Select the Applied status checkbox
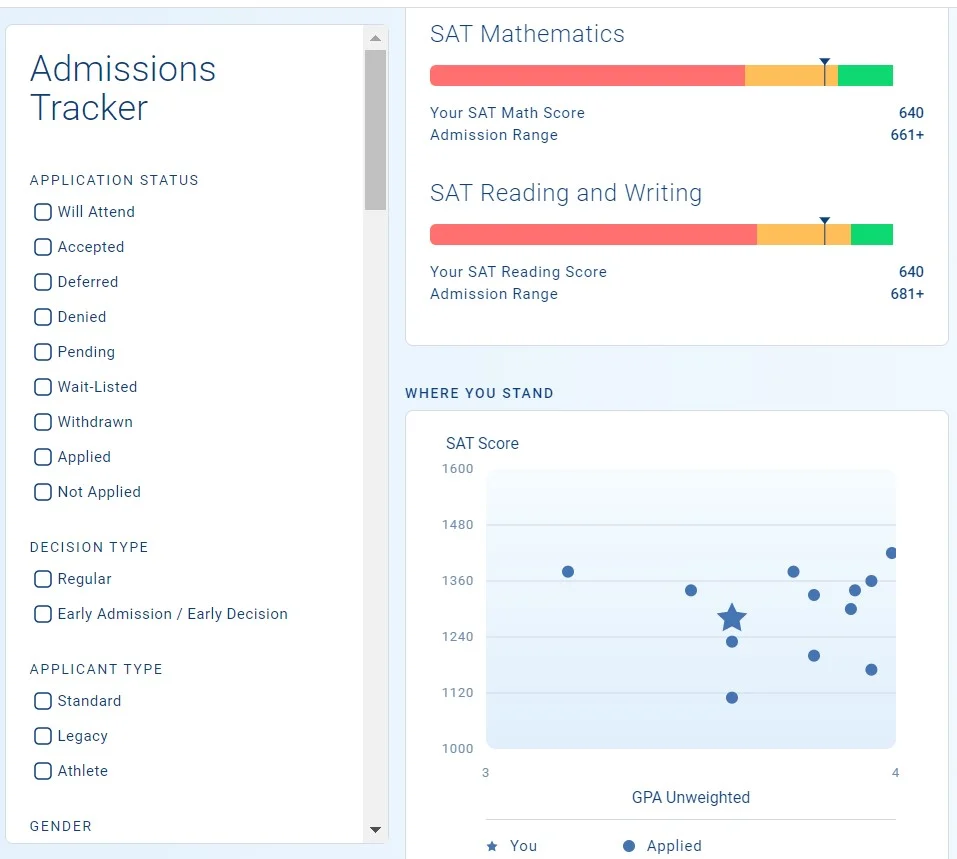 [x=43, y=457]
